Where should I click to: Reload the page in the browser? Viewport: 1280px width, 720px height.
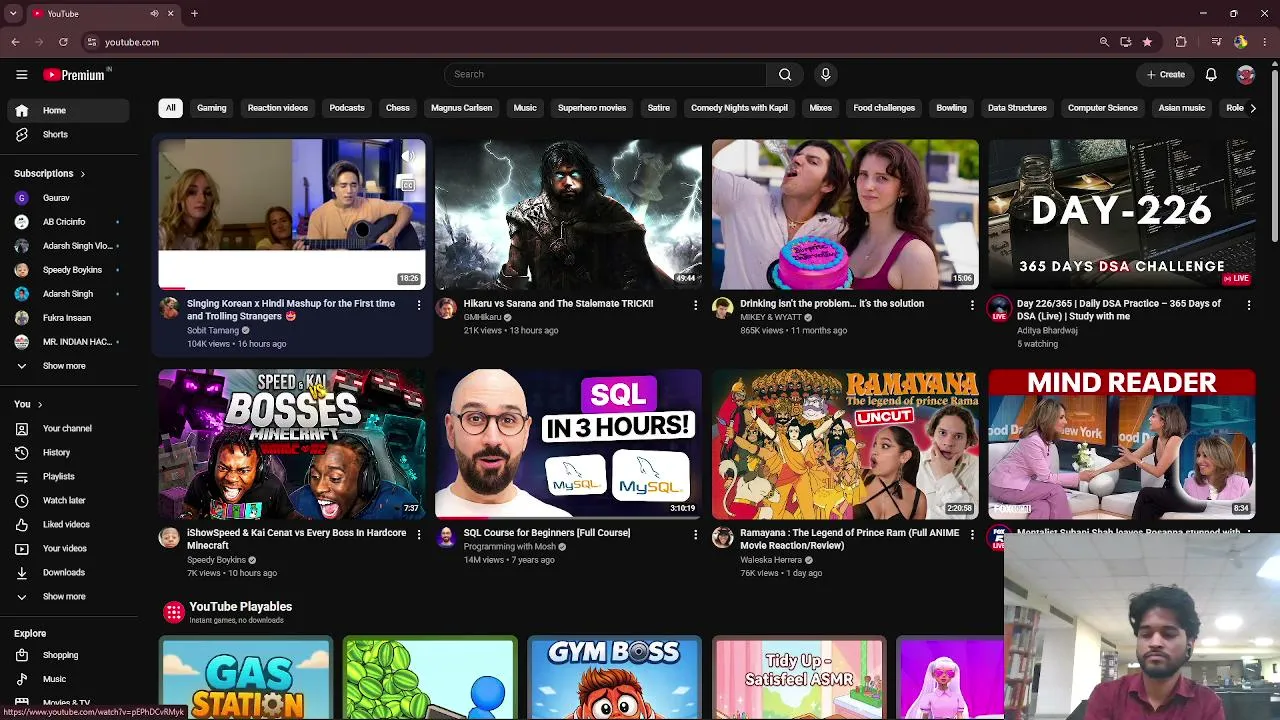63,42
